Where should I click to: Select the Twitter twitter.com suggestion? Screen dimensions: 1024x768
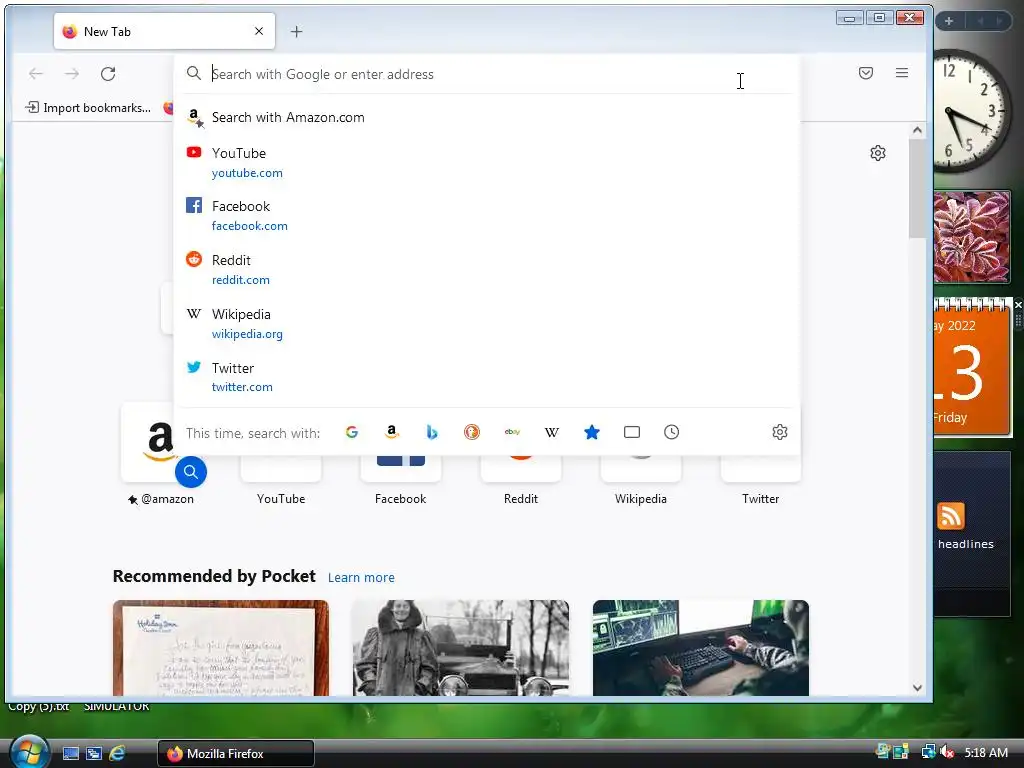487,377
